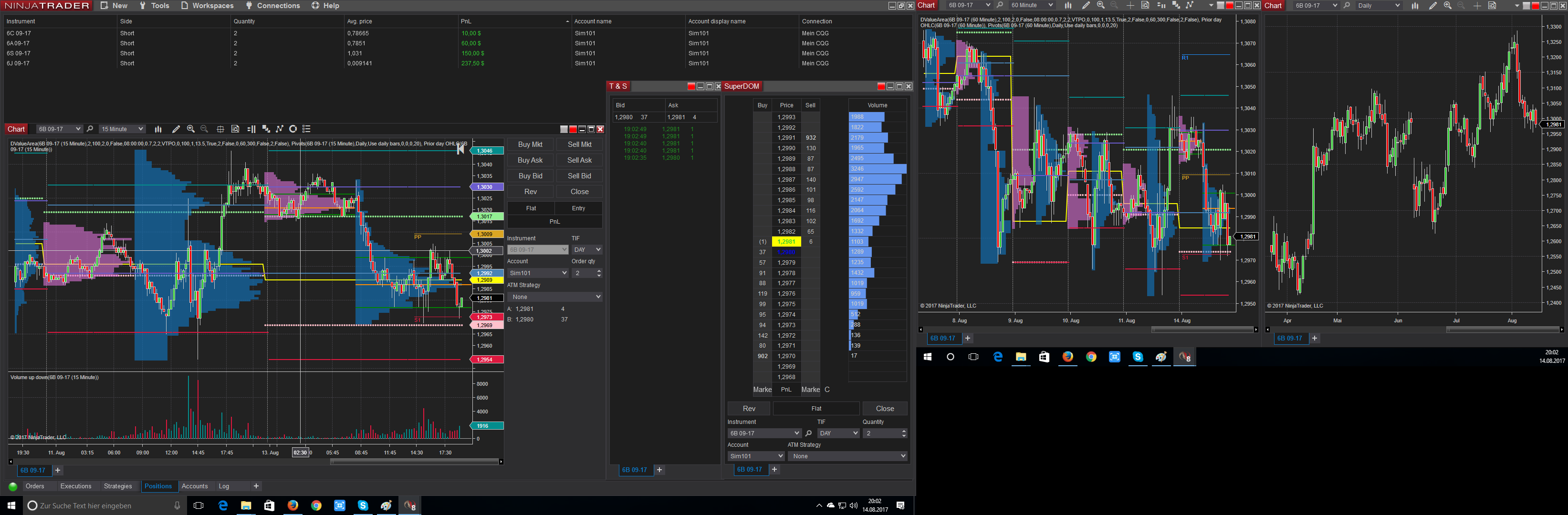
Task: Click the Sell Mkt button
Action: click(579, 144)
